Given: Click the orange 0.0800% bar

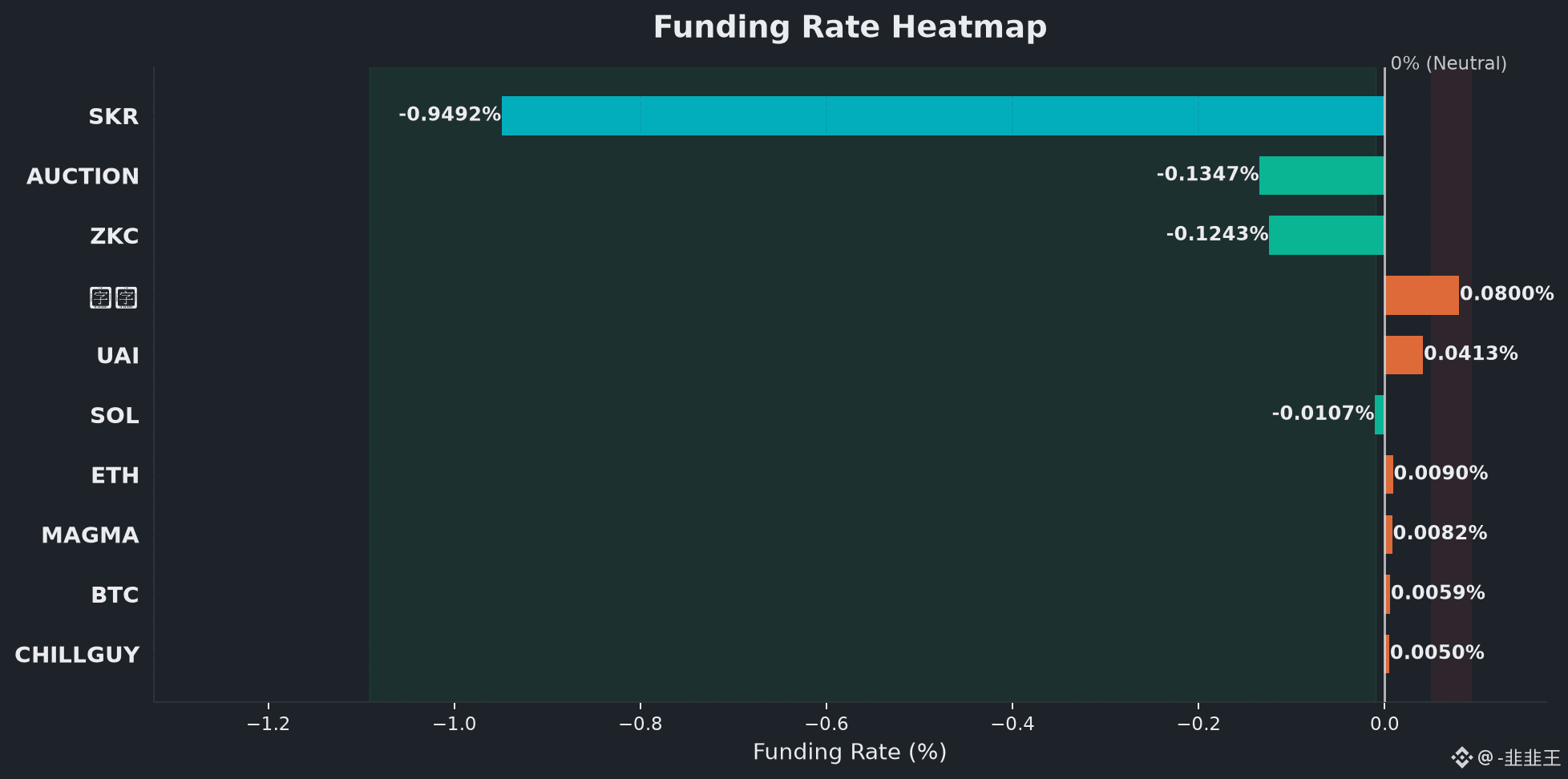Looking at the screenshot, I should tap(1421, 295).
